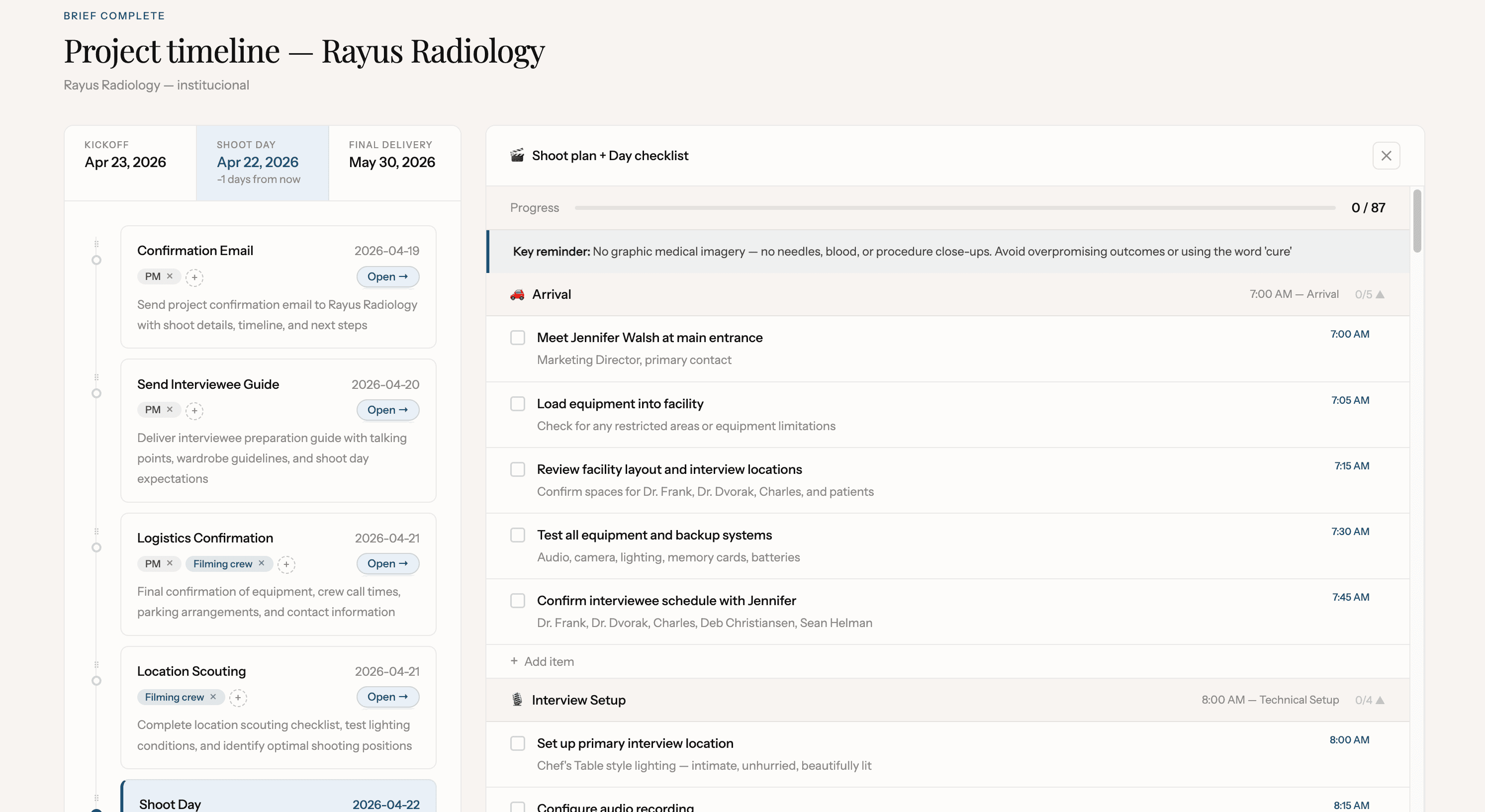Click the Location Scouting timeline marker
The image size is (1485, 812).
(96, 681)
